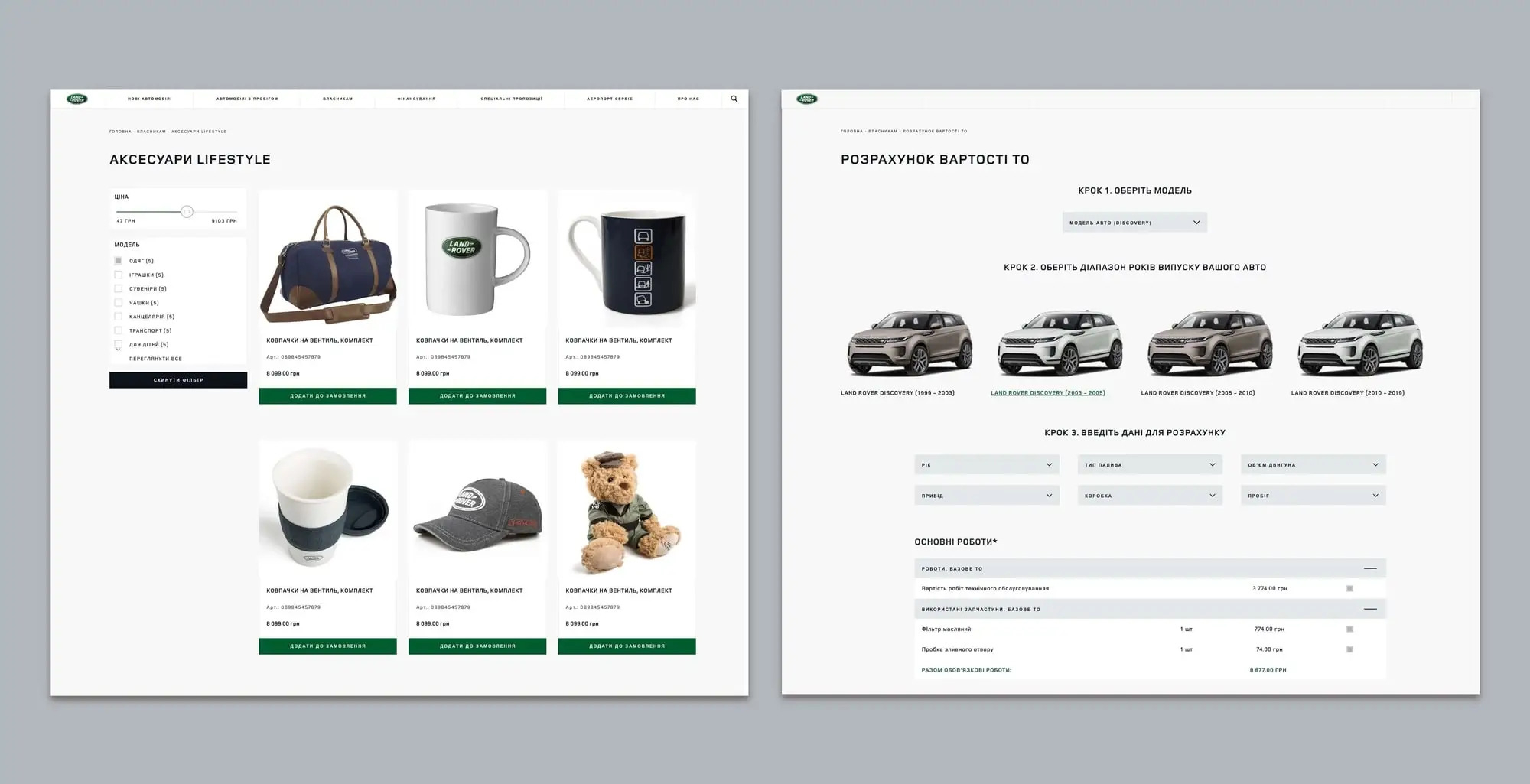Image resolution: width=1530 pixels, height=784 pixels.
Task: Click the Ціна price slider handle
Action: [187, 212]
